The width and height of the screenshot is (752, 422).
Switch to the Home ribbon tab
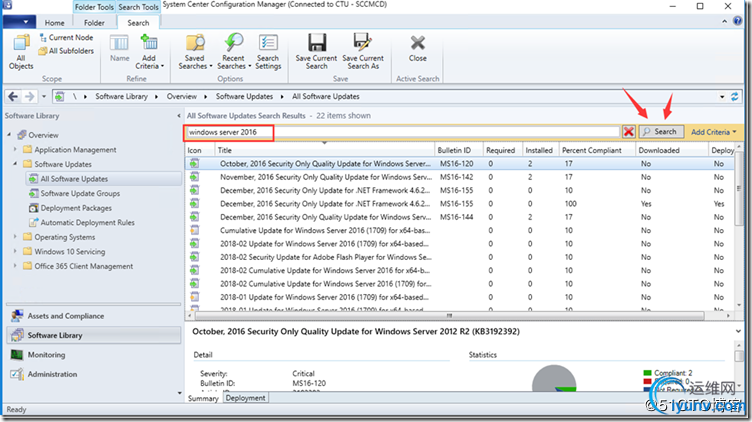point(55,22)
